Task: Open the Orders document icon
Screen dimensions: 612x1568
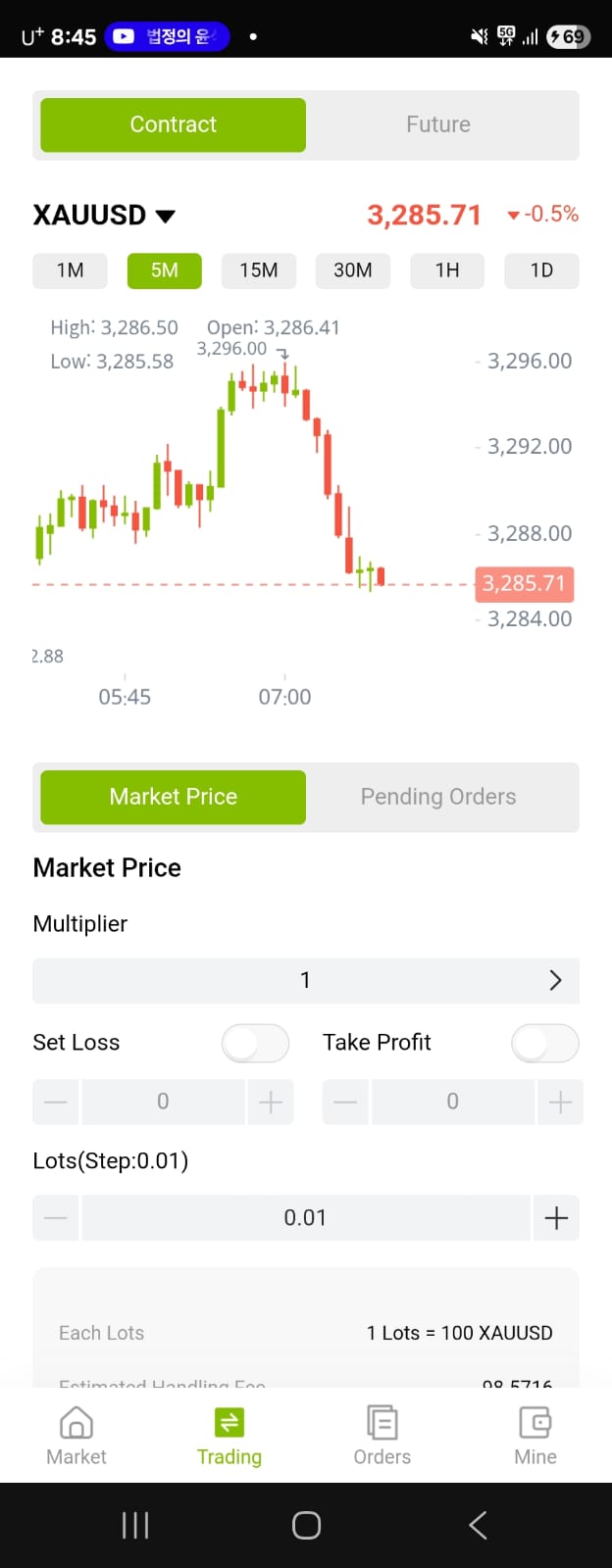Action: pyautogui.click(x=382, y=1422)
